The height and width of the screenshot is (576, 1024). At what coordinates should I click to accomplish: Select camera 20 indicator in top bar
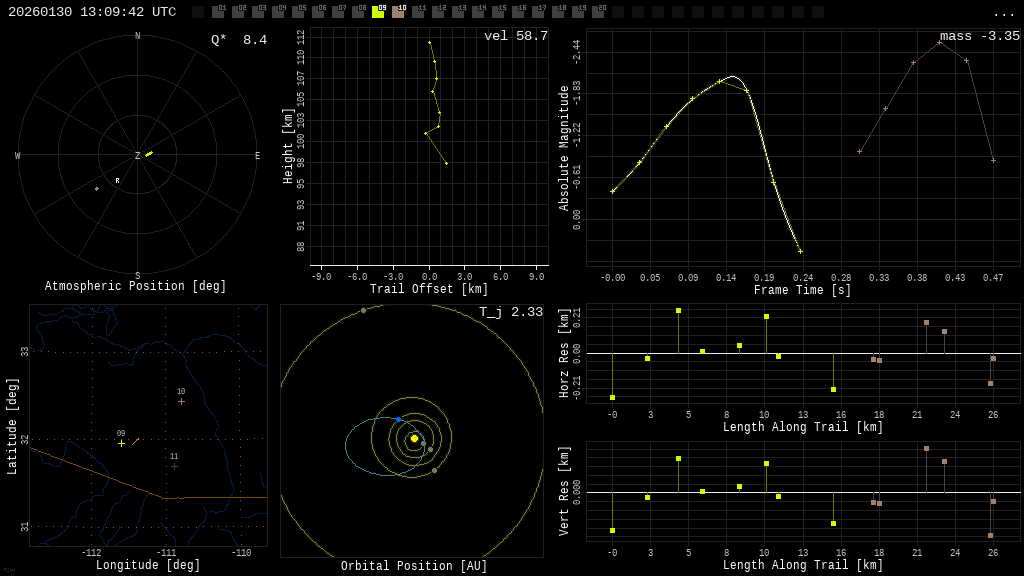pos(598,12)
